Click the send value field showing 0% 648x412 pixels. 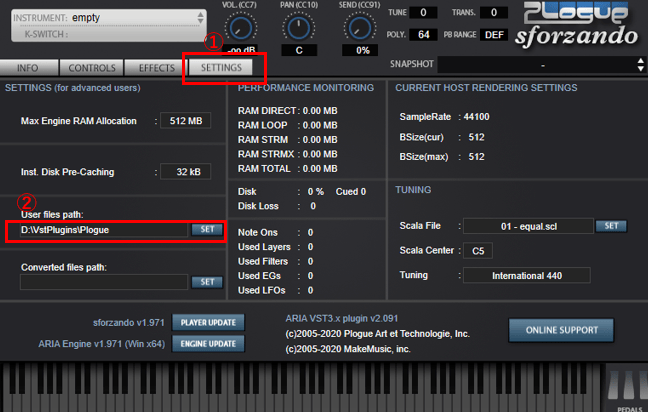pos(362,50)
